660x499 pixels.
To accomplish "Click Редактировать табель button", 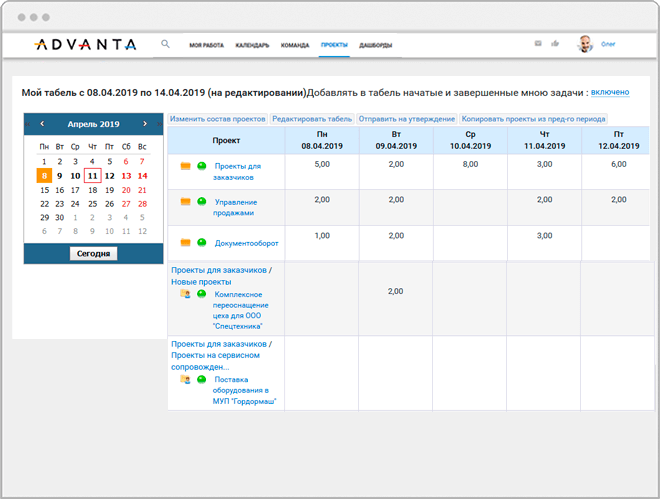I will tap(312, 119).
